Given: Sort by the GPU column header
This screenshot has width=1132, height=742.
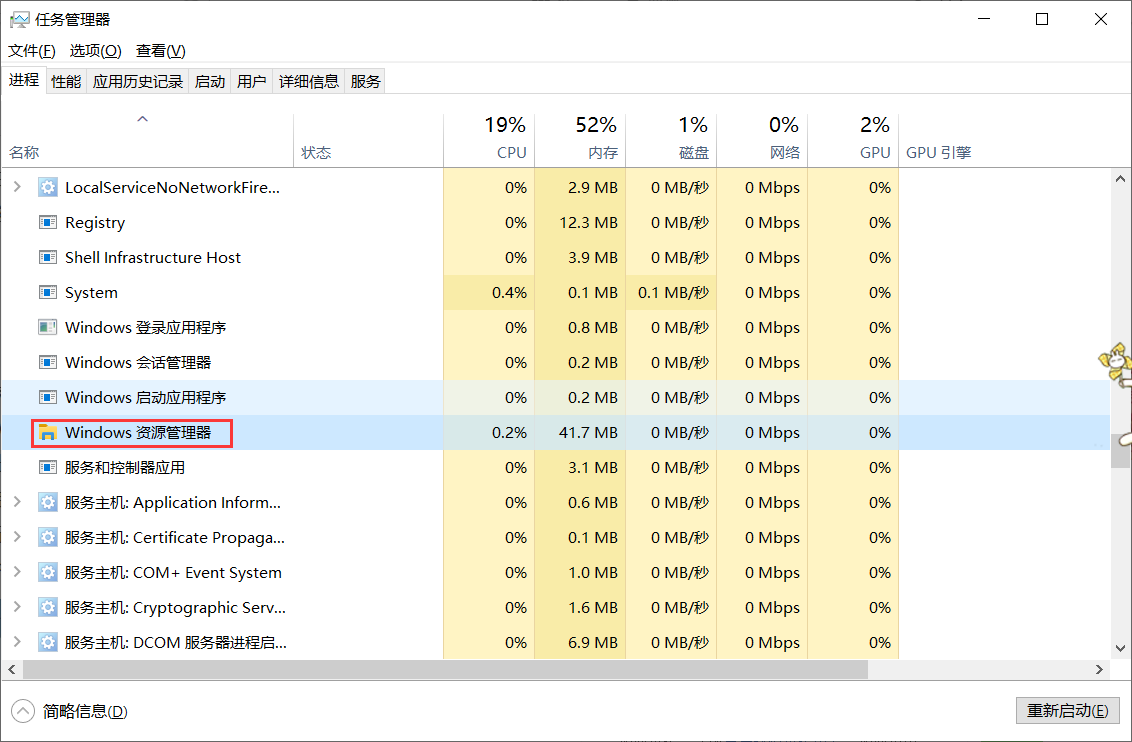Looking at the screenshot, I should pyautogui.click(x=853, y=141).
